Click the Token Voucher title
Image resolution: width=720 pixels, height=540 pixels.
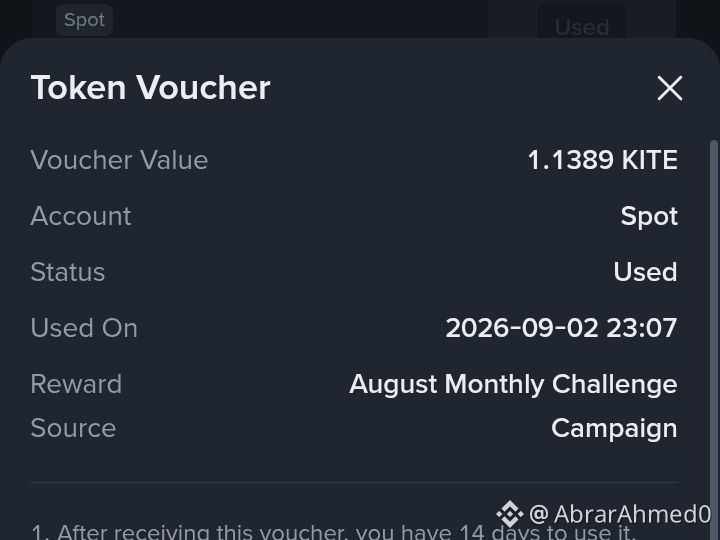coord(151,87)
